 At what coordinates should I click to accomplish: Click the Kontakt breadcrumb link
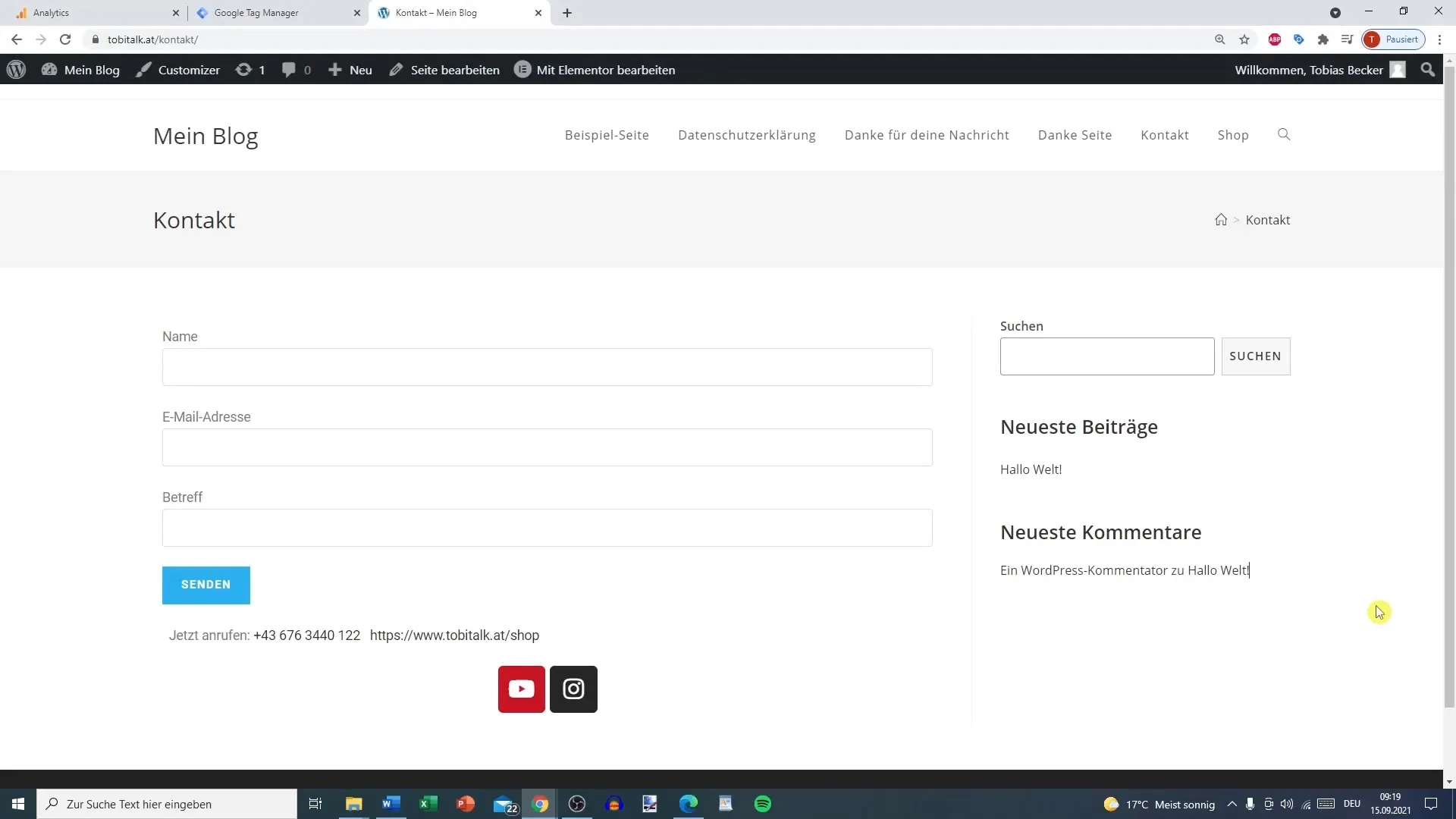pos(1268,220)
